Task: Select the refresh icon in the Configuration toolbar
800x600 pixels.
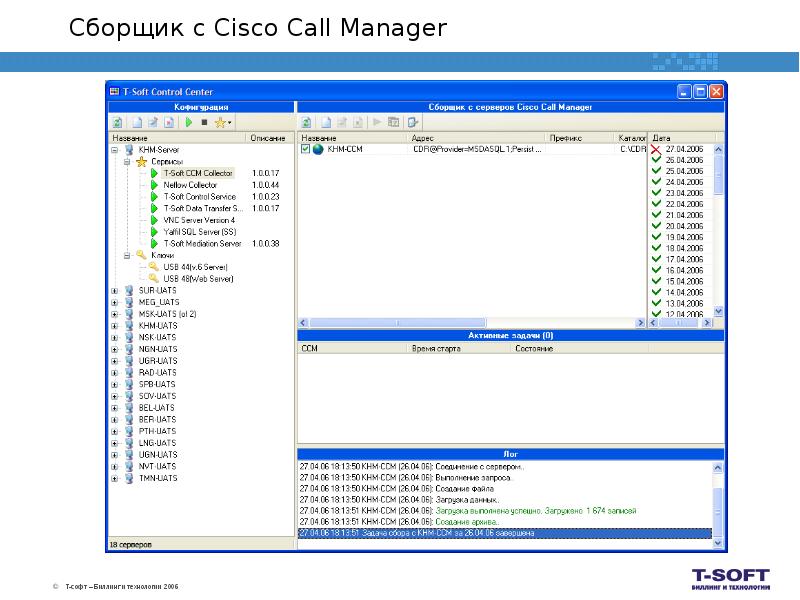Action: 117,122
